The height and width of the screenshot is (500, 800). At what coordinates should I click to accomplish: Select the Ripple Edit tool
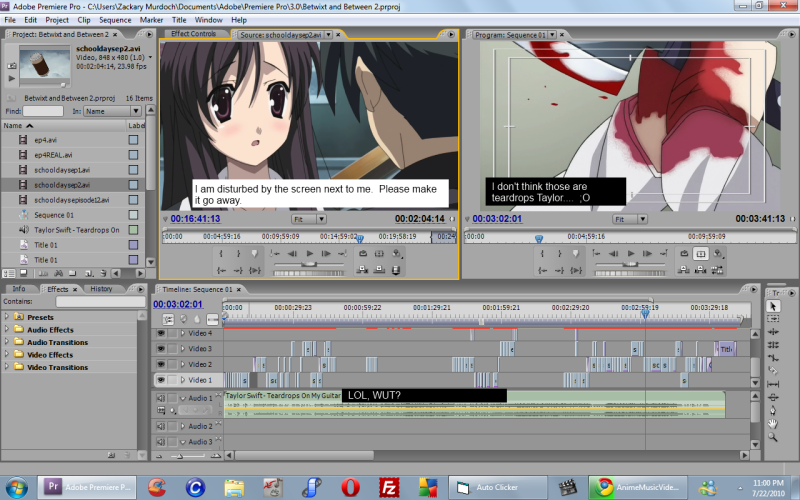[772, 332]
